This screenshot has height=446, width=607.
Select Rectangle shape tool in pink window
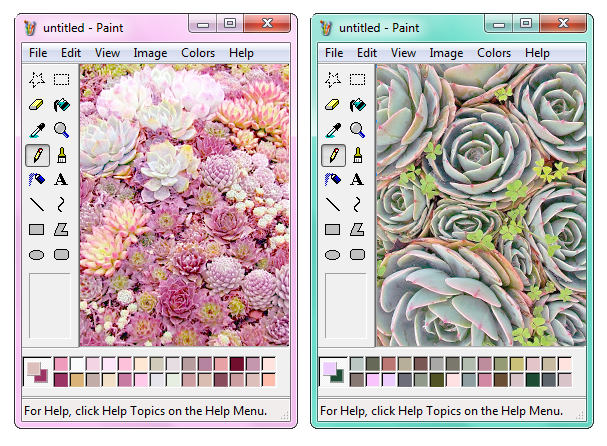click(x=36, y=230)
